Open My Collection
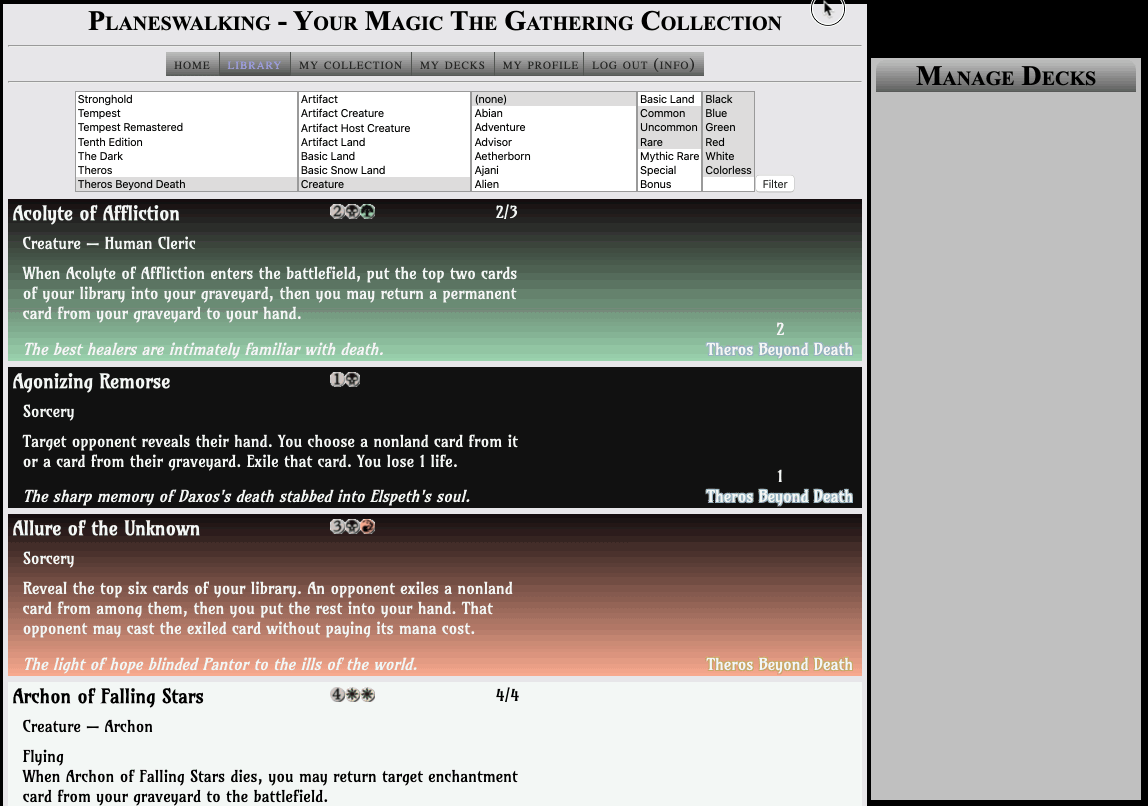The height and width of the screenshot is (806, 1148). coord(351,64)
